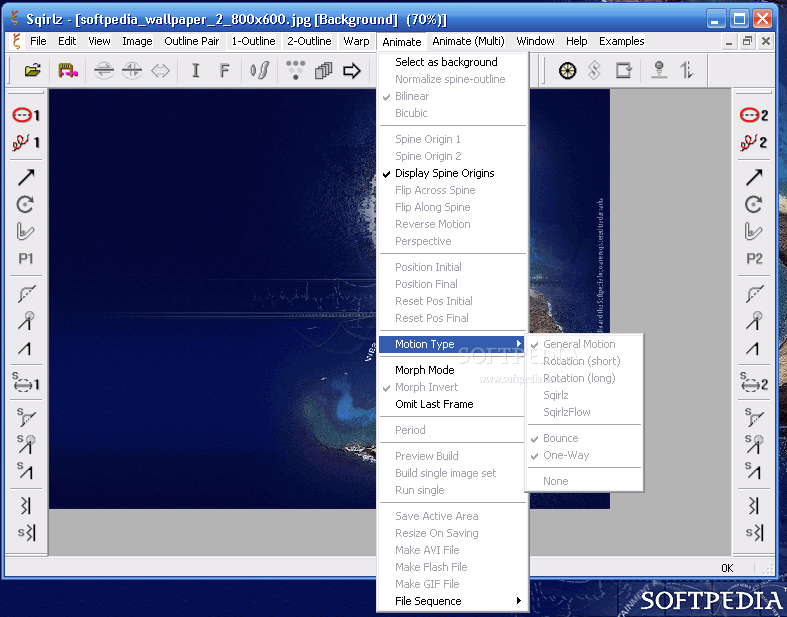Open the 2-Outline menu
Image resolution: width=787 pixels, height=617 pixels.
click(309, 41)
